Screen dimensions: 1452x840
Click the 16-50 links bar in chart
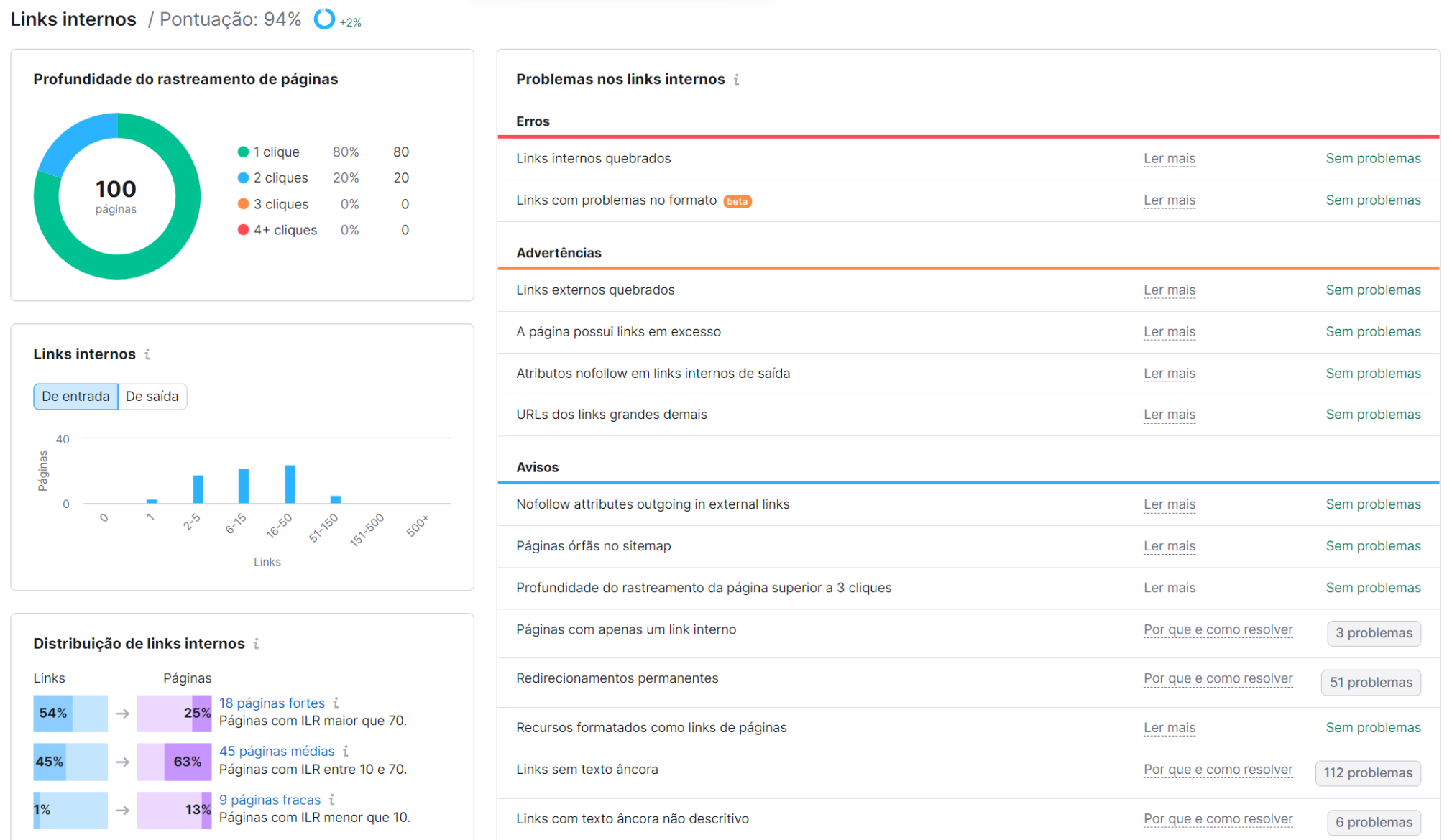(x=290, y=484)
